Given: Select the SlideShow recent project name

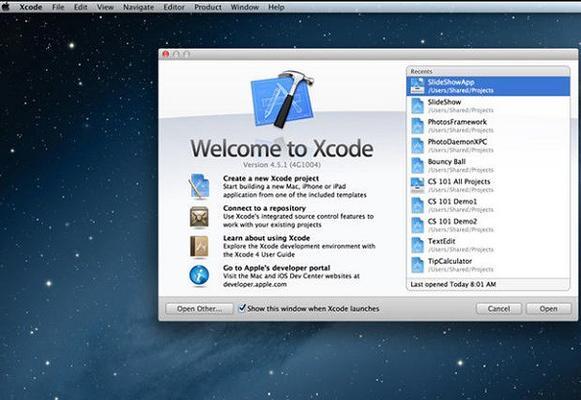Looking at the screenshot, I should [444, 102].
